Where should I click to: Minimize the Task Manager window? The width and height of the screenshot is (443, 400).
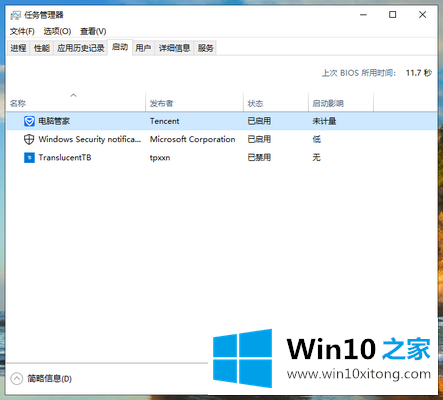[x=363, y=15]
